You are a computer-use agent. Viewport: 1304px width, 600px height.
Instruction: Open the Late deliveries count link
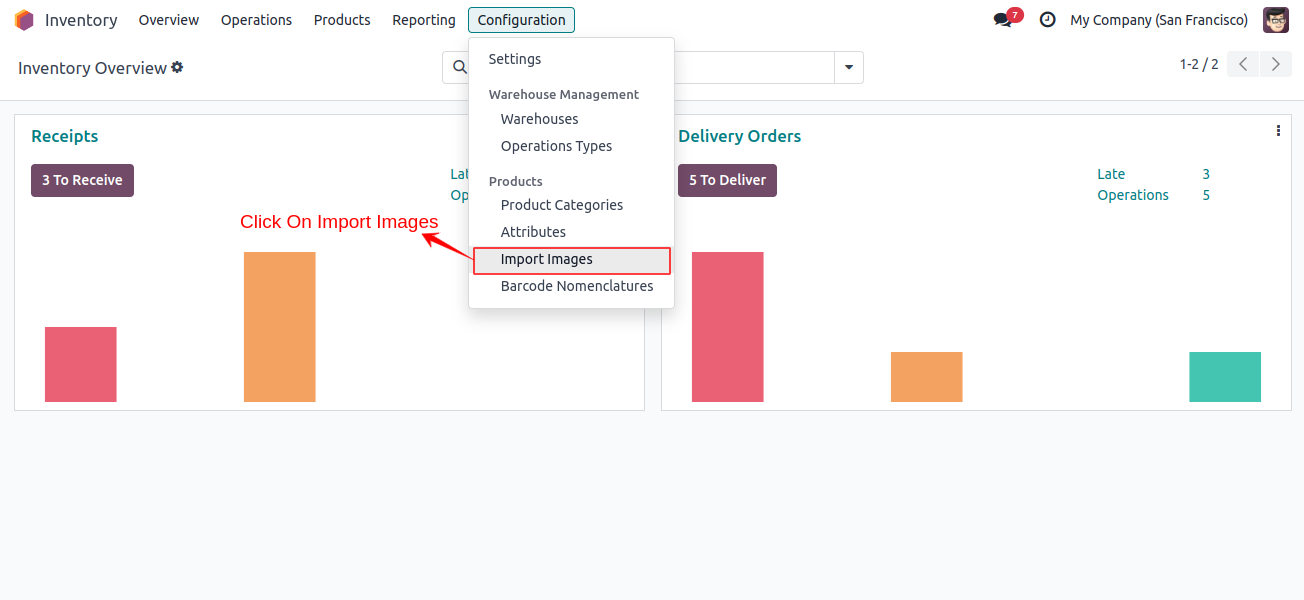pos(1110,174)
